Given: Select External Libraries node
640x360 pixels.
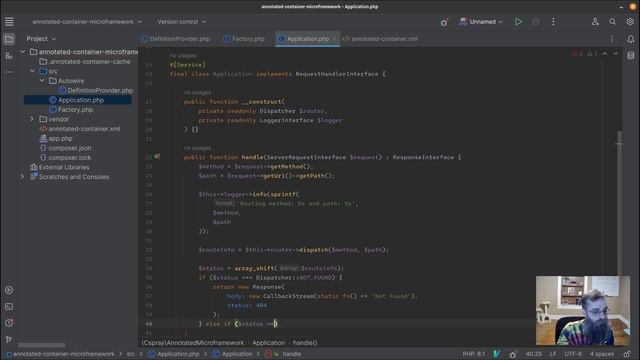Looking at the screenshot, I should pyautogui.click(x=60, y=167).
